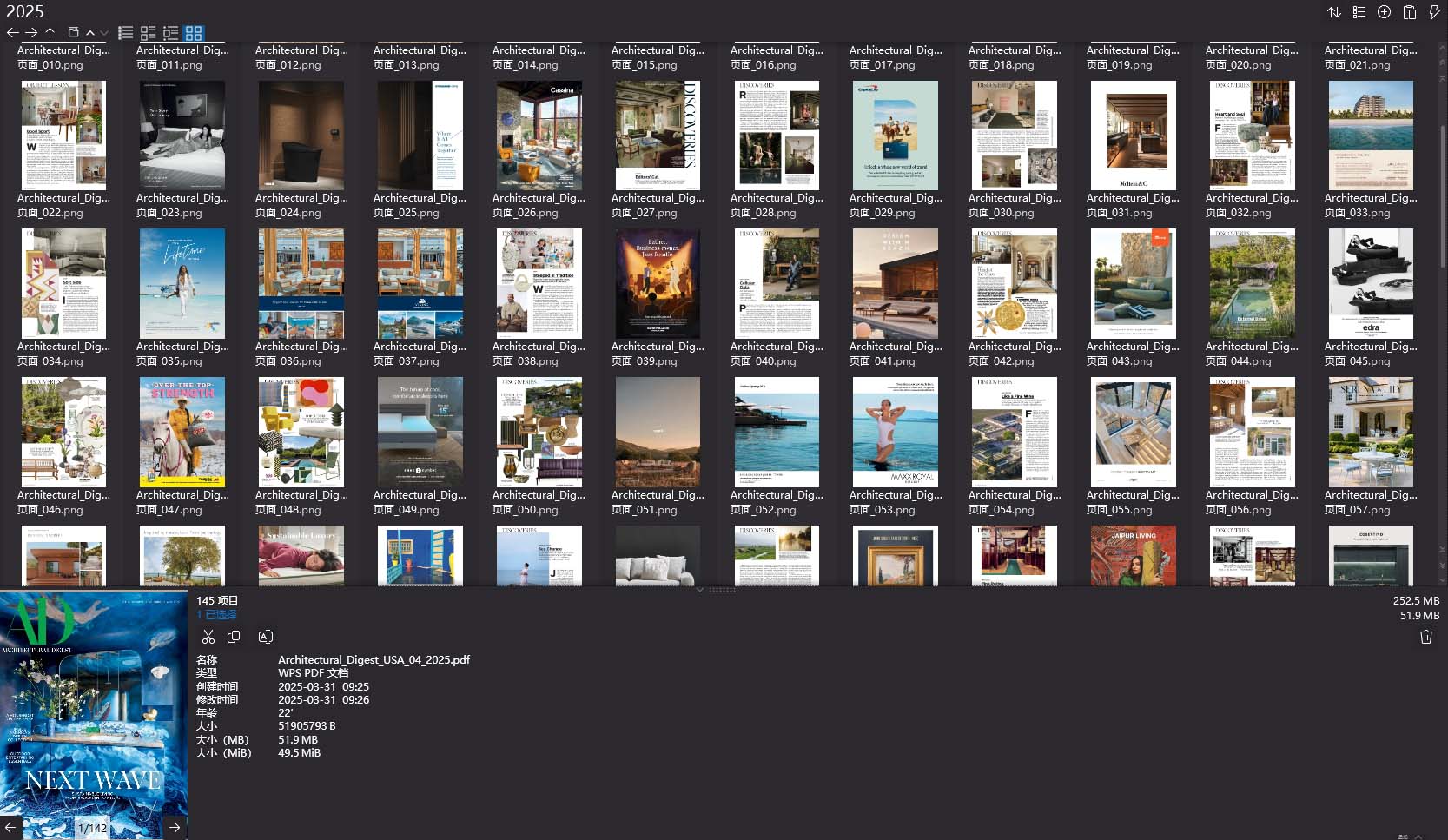Delete selection with the trash icon

[x=1425, y=636]
